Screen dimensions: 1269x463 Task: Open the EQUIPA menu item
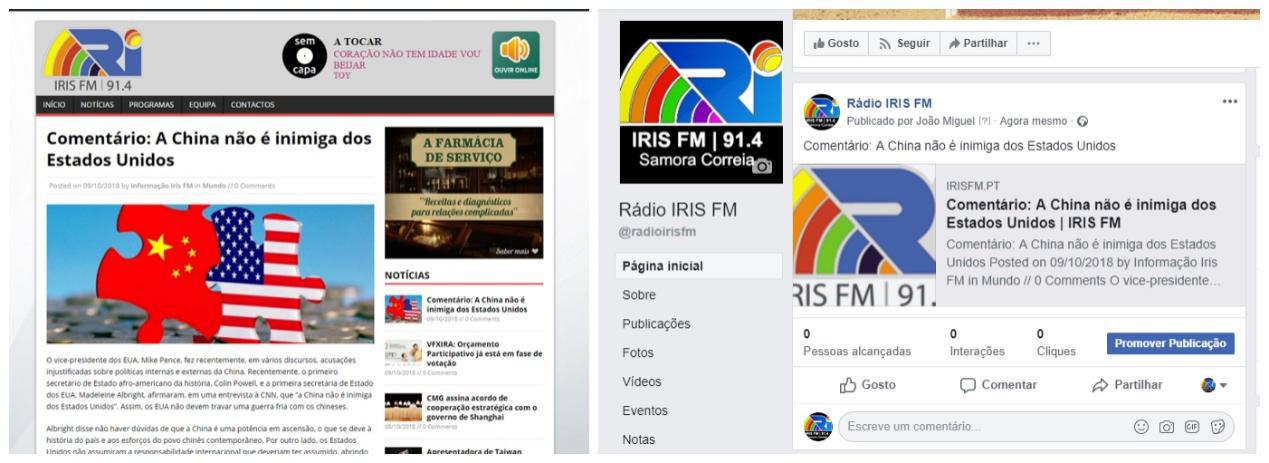203,104
